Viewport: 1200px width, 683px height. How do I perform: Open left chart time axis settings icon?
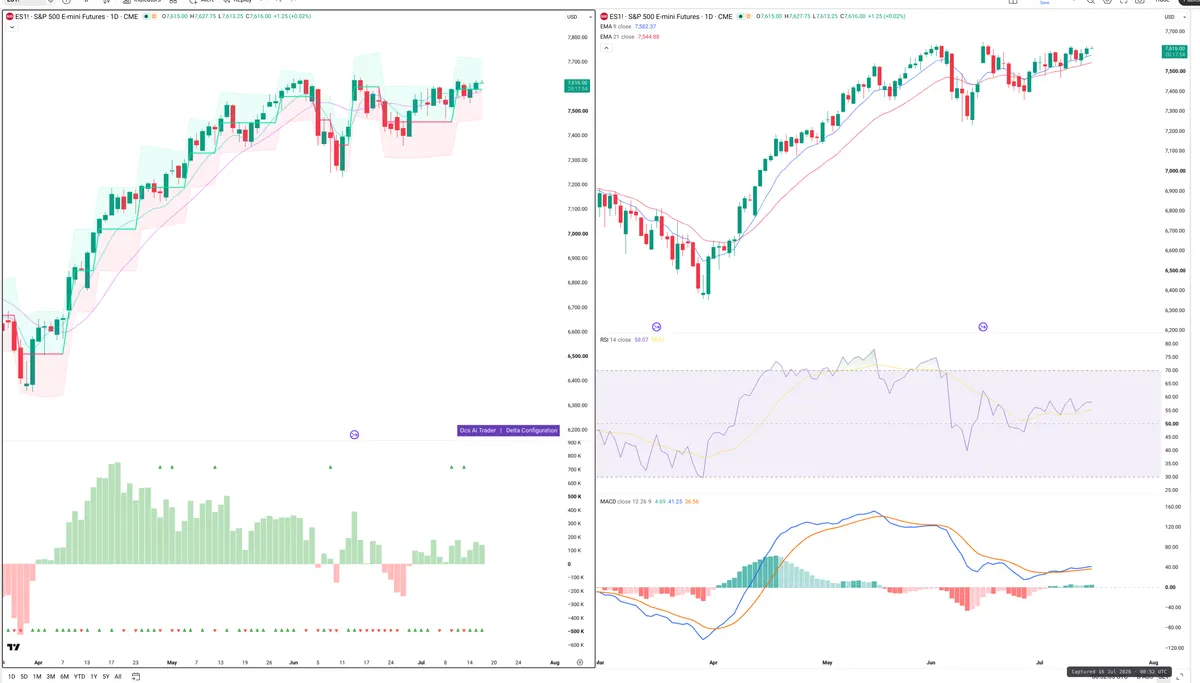[x=580, y=663]
